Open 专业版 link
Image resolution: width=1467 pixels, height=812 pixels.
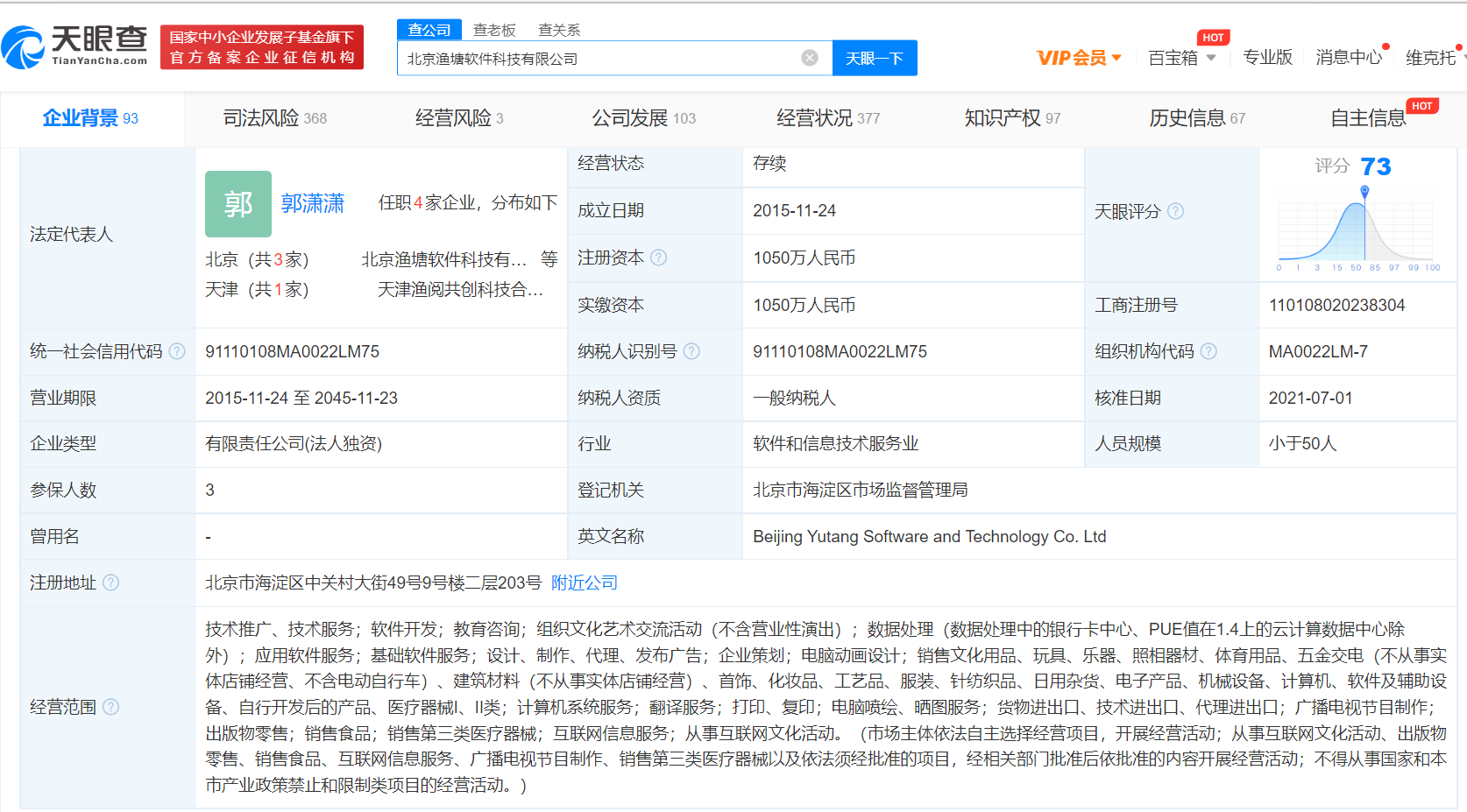pos(1267,58)
